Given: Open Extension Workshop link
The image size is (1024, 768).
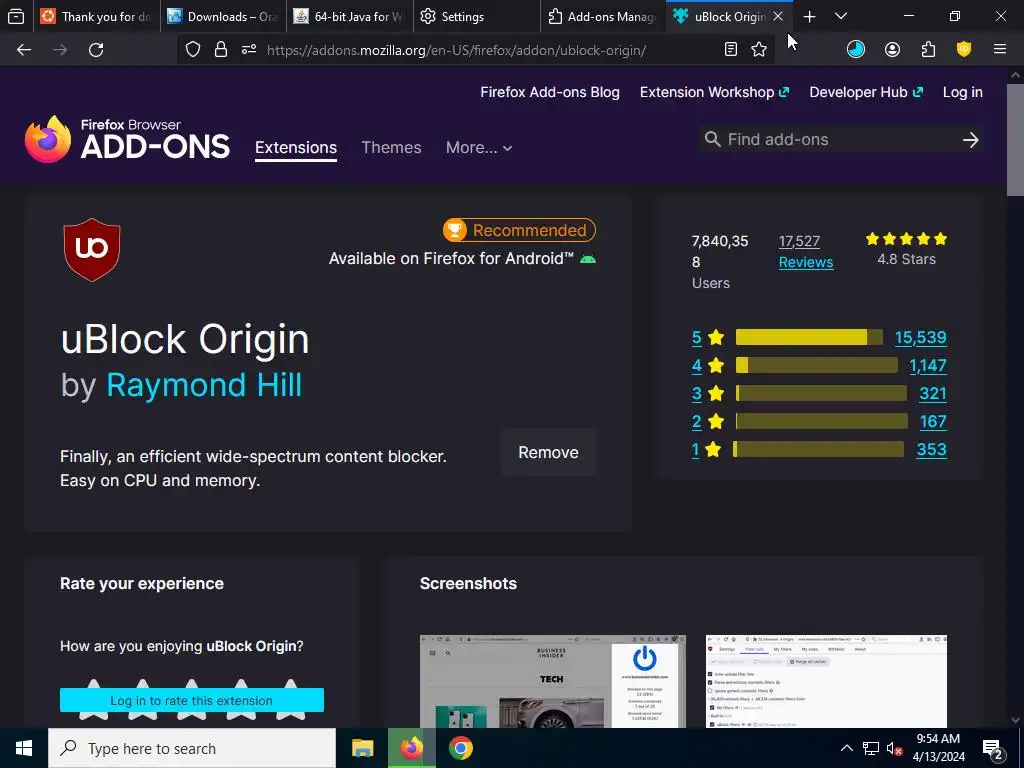Looking at the screenshot, I should (714, 92).
